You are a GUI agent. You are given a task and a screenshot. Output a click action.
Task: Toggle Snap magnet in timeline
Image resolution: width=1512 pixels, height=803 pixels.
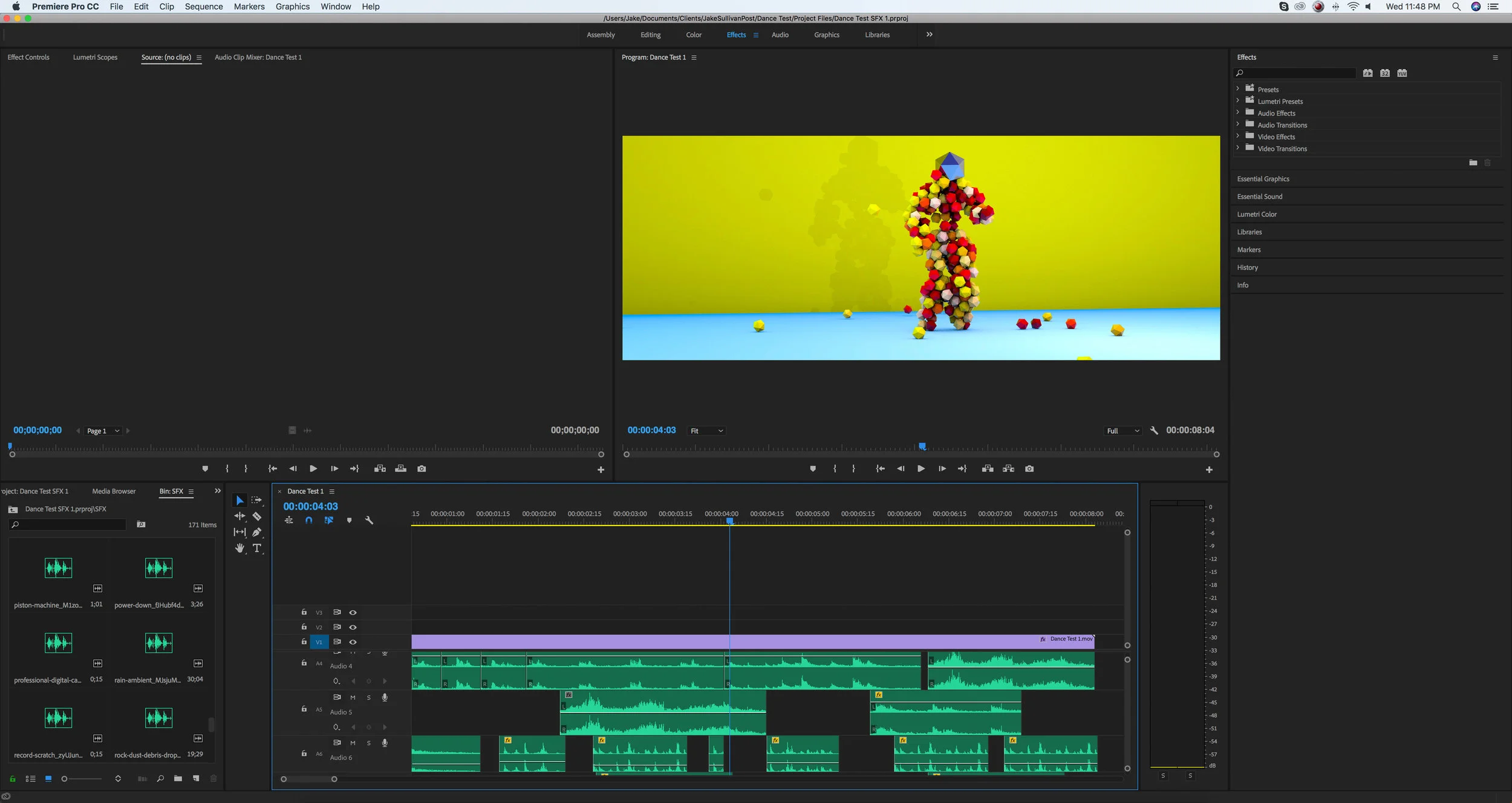point(309,520)
